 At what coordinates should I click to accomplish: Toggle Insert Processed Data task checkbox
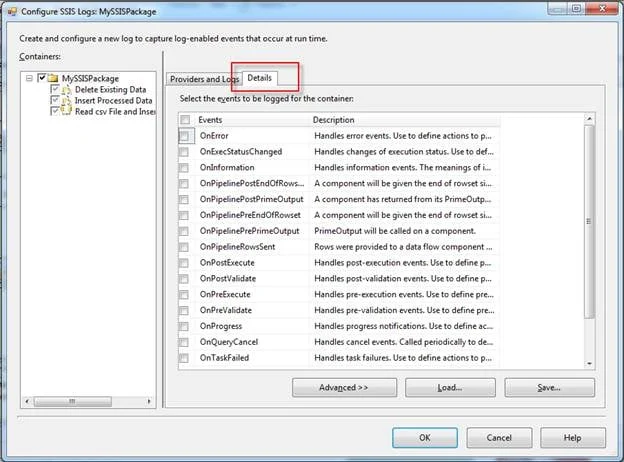[x=55, y=100]
